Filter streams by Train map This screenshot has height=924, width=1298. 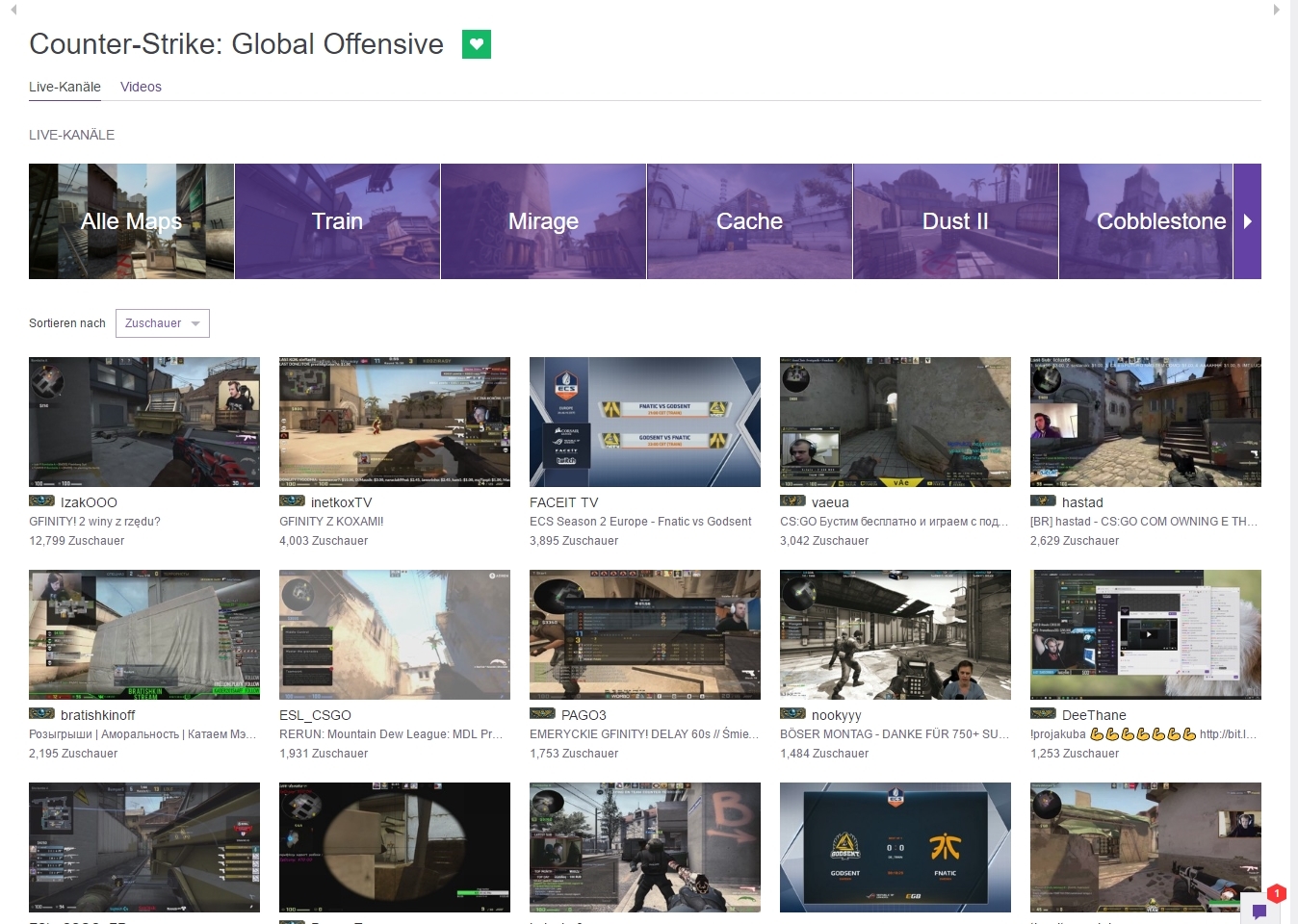(x=337, y=221)
